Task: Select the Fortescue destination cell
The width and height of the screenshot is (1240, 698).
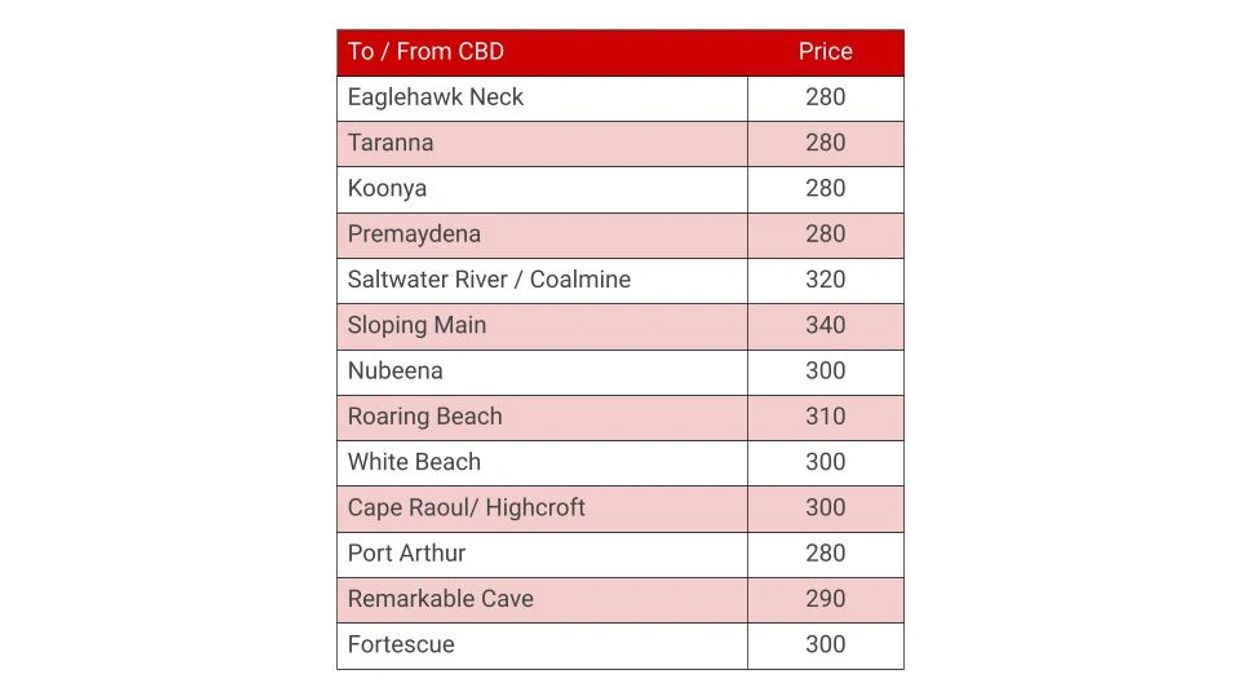Action: [x=401, y=645]
